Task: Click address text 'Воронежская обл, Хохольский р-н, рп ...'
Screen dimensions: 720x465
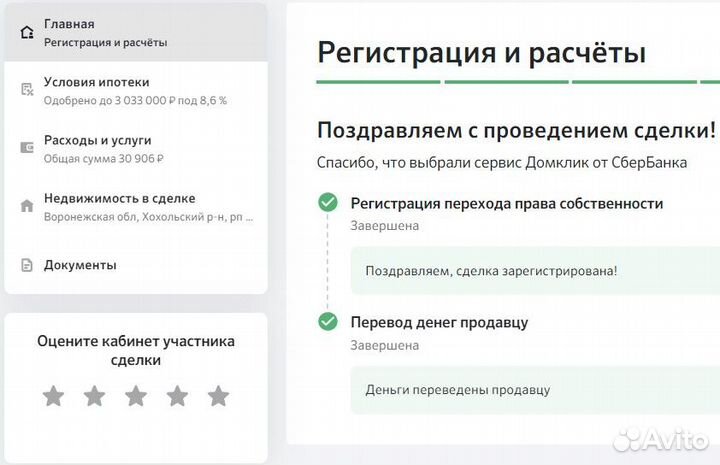Action: (148, 217)
